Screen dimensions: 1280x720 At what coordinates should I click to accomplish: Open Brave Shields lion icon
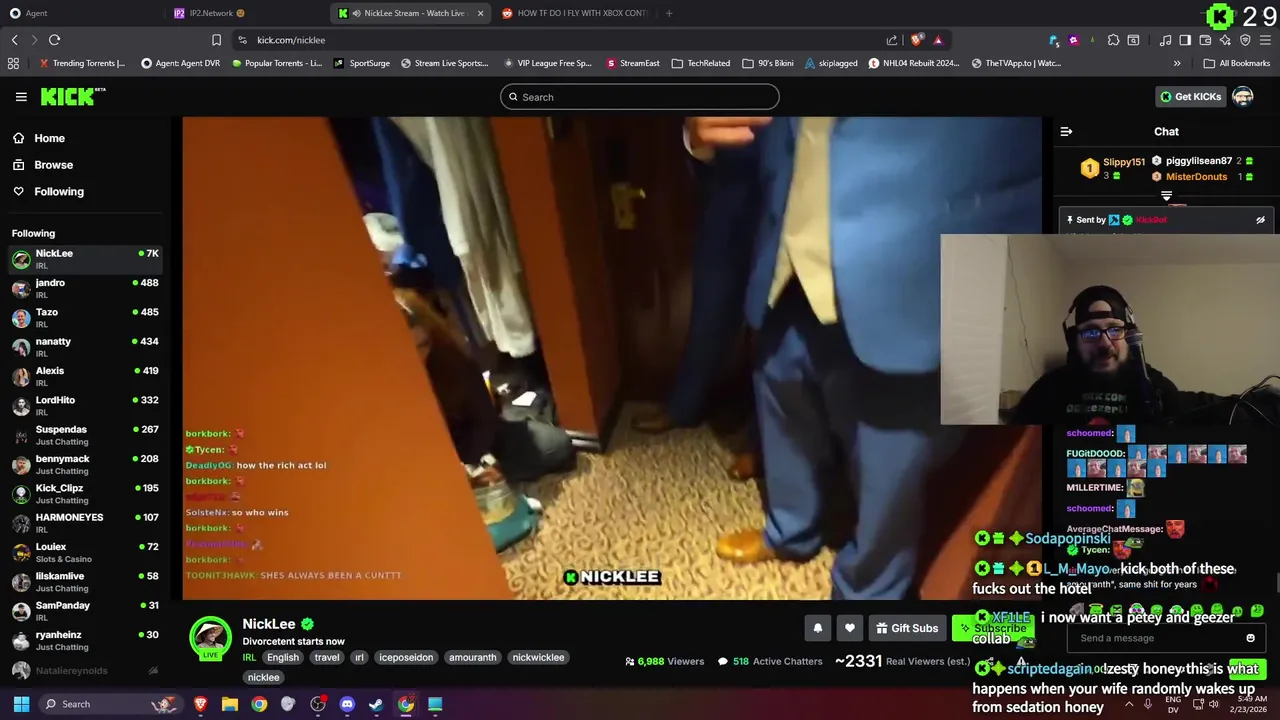point(917,40)
